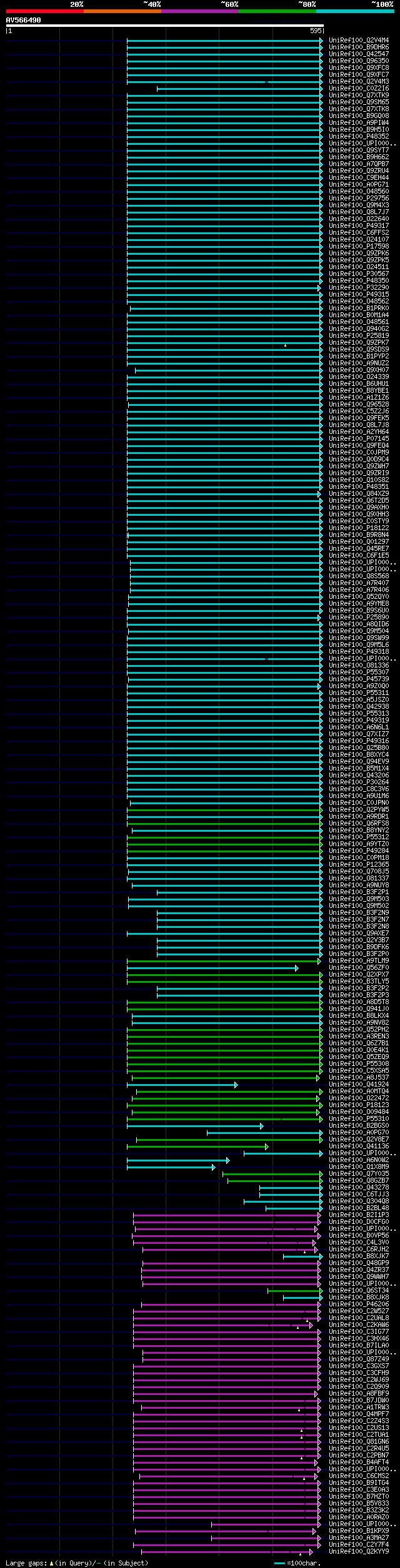This screenshot has width=400, height=1568.
Task: Click hit label UniRef100_P25890
Action: 359,618
